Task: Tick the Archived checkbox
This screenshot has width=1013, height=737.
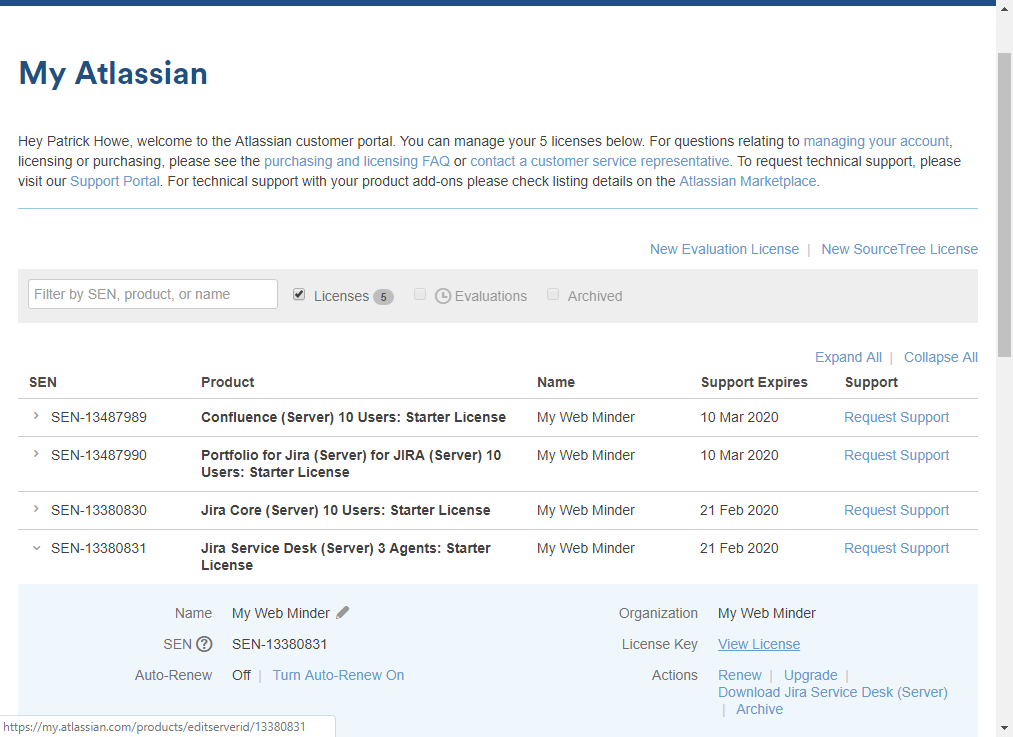Action: pyautogui.click(x=553, y=295)
